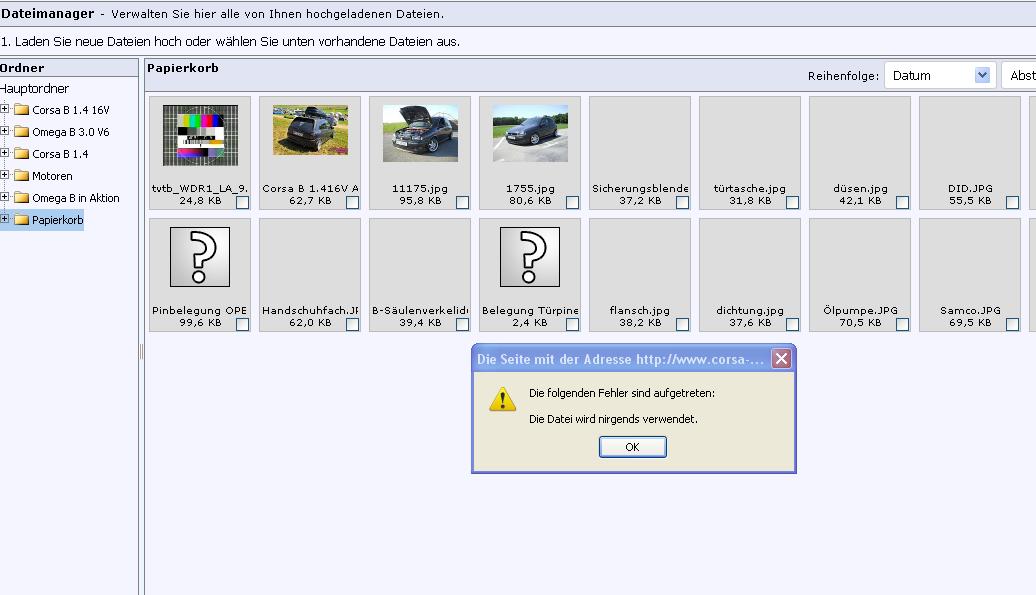Tick the checkbox for 1755.jpg

tap(572, 203)
